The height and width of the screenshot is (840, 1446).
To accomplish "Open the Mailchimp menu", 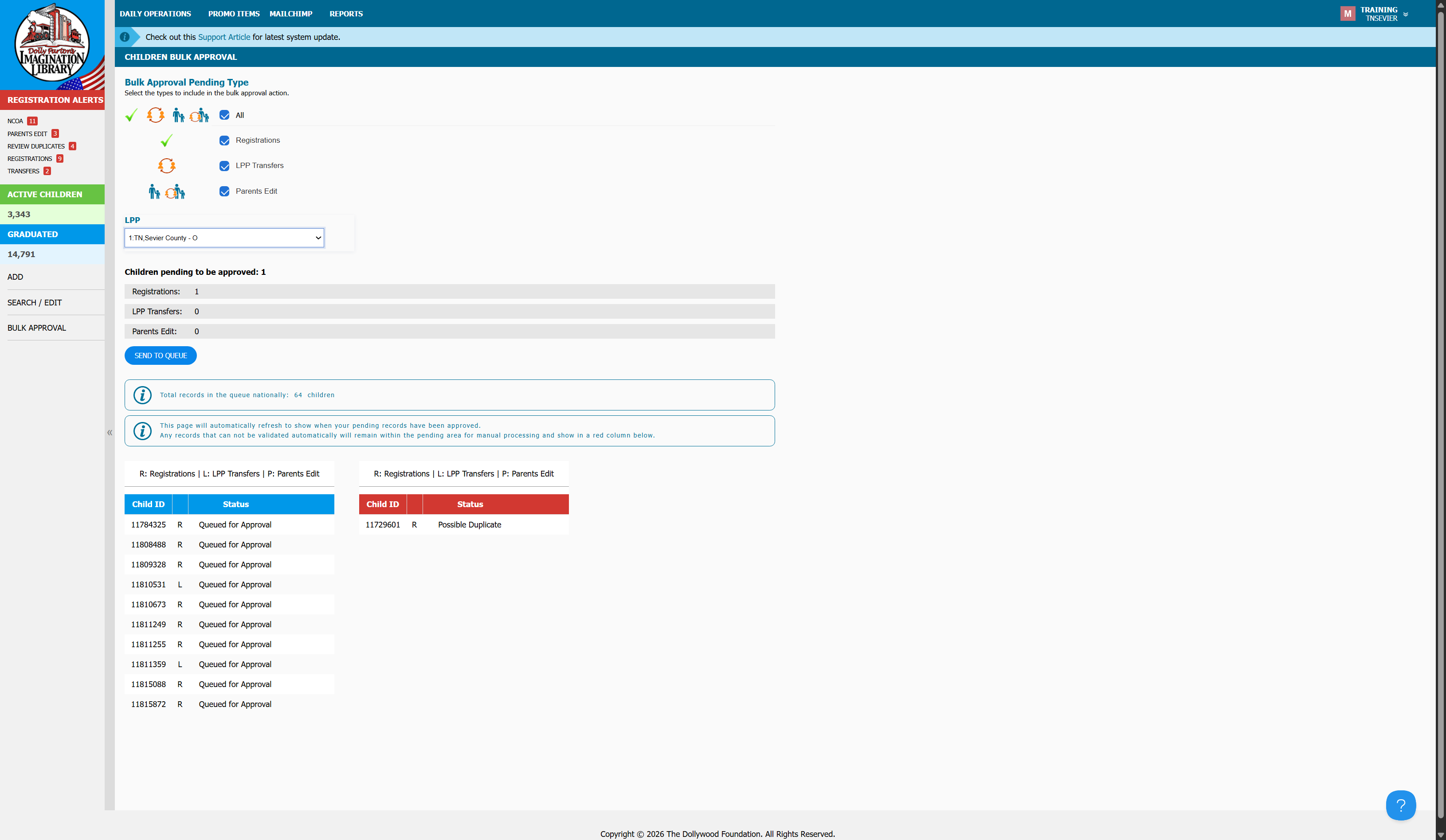I will (x=291, y=14).
